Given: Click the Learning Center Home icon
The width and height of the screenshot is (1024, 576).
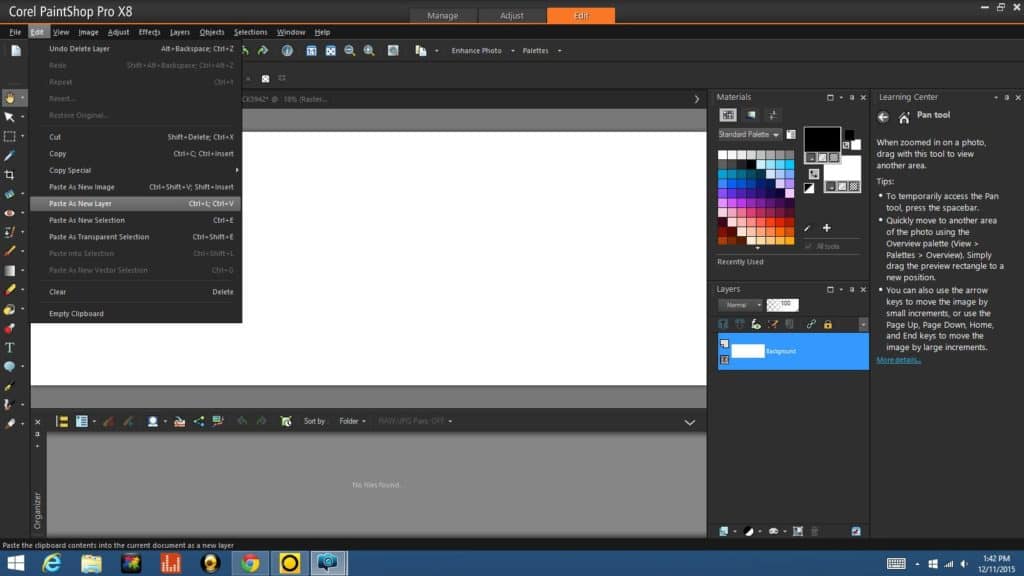Looking at the screenshot, I should click(905, 117).
